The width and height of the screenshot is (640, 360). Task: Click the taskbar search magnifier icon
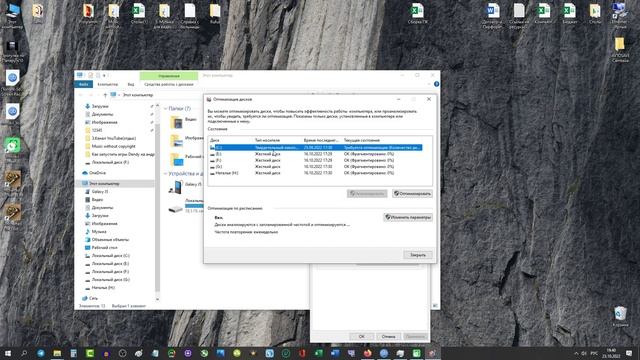[24, 353]
